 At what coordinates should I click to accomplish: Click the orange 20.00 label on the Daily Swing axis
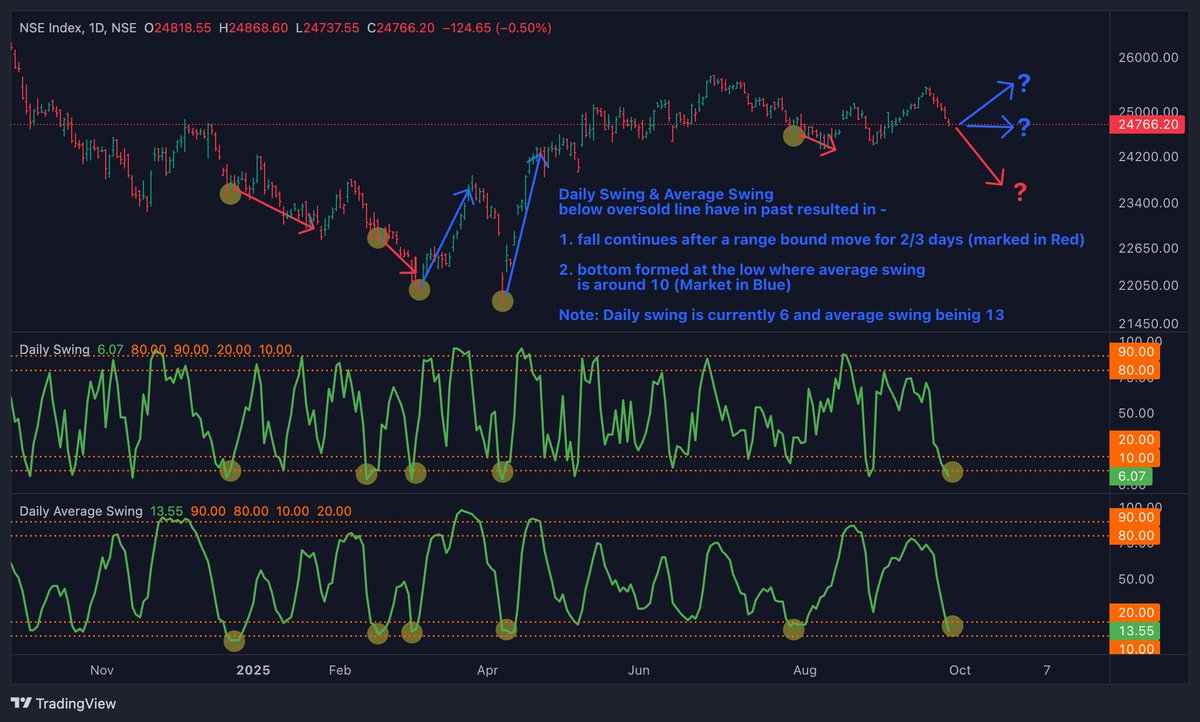coord(1134,440)
